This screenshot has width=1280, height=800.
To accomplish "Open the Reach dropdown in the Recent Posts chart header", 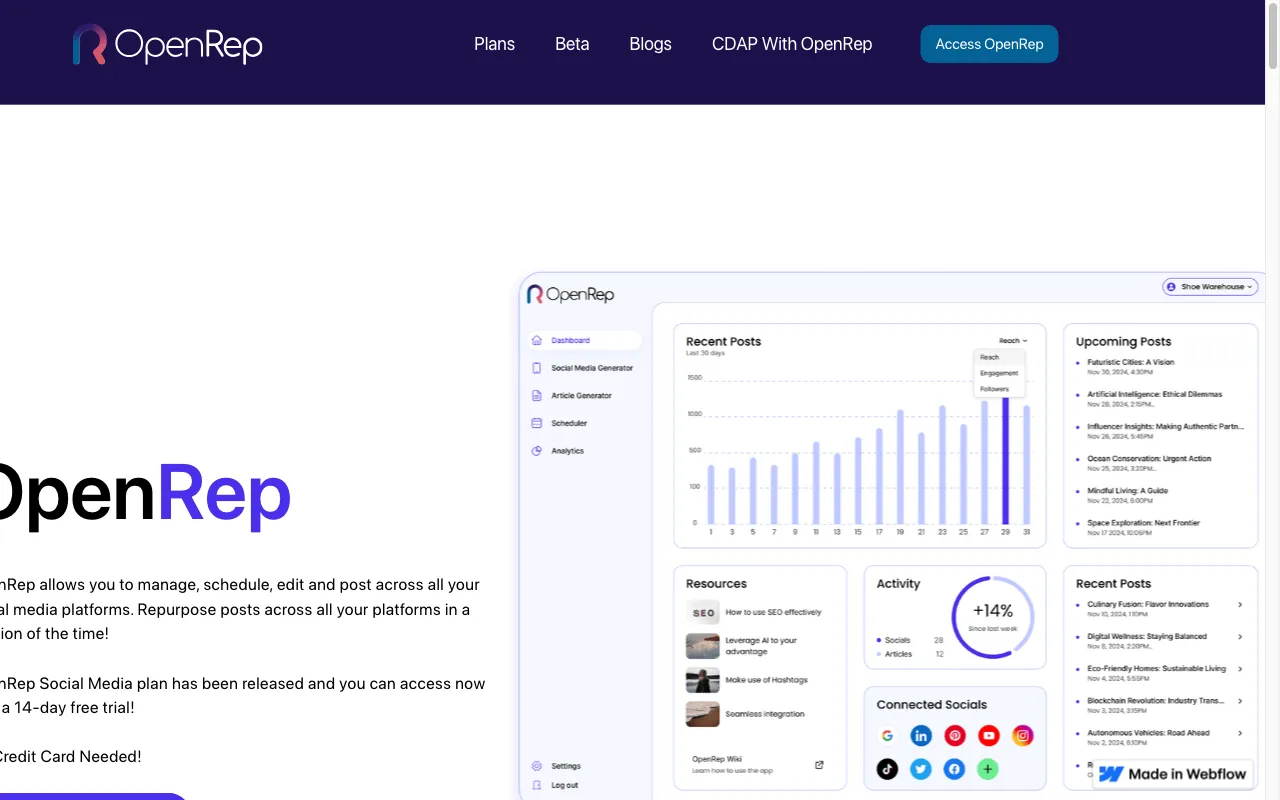I will pyautogui.click(x=1013, y=341).
